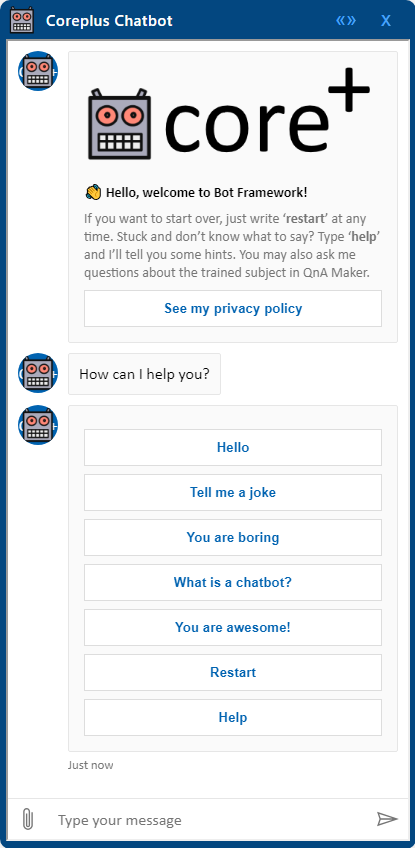Click the Restart button
The height and width of the screenshot is (848, 415).
(233, 672)
